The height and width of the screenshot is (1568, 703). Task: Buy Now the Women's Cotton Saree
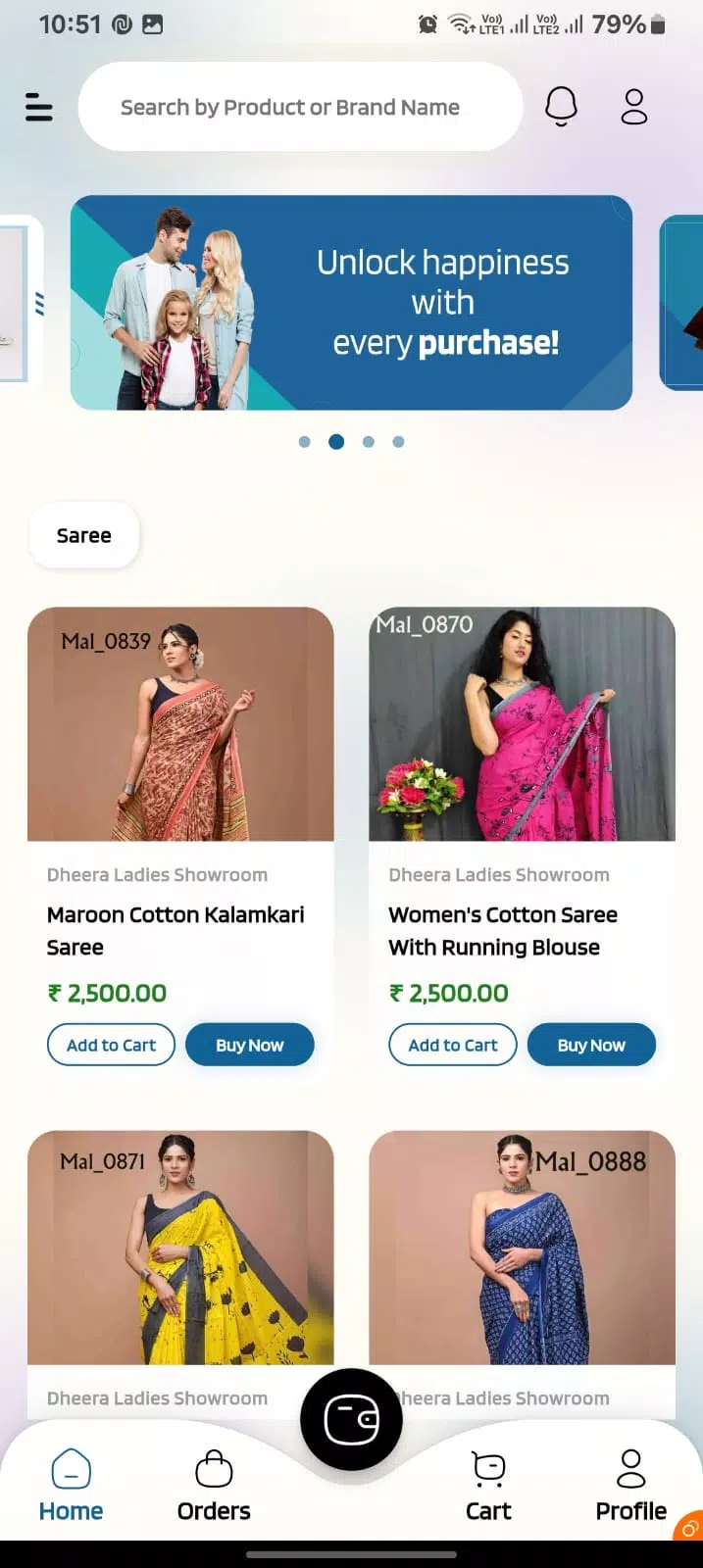591,1045
